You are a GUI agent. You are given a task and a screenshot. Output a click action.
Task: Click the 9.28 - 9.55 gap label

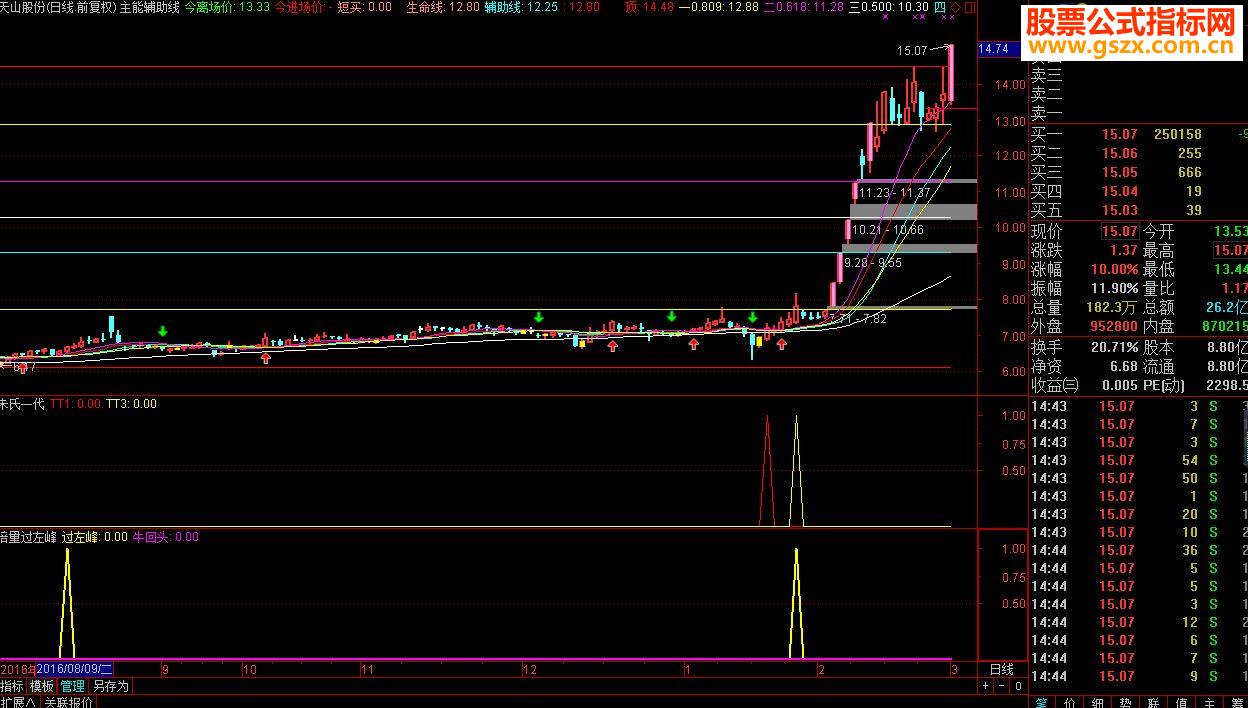[873, 263]
